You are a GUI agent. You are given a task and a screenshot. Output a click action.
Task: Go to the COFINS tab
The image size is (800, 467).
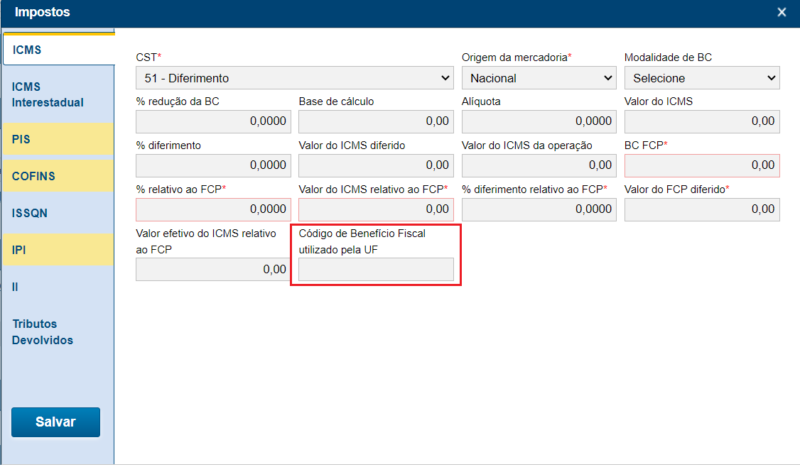click(57, 176)
